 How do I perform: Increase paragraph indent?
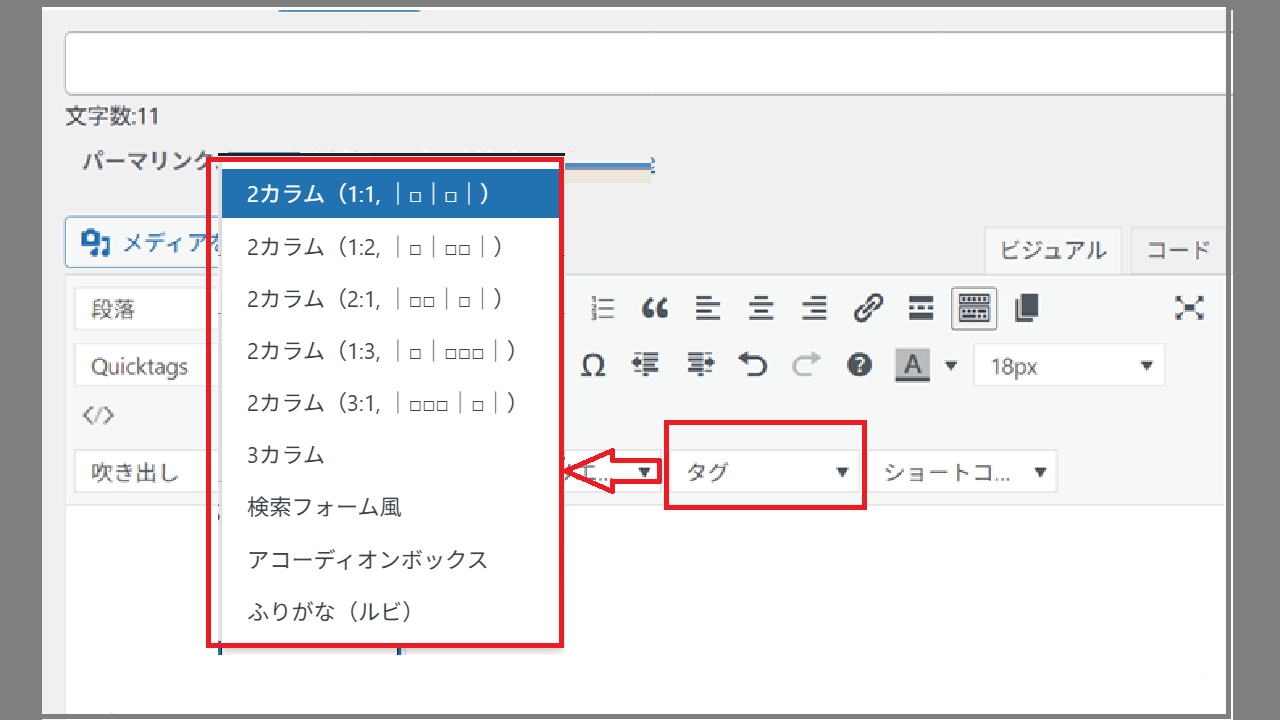pyautogui.click(x=700, y=365)
